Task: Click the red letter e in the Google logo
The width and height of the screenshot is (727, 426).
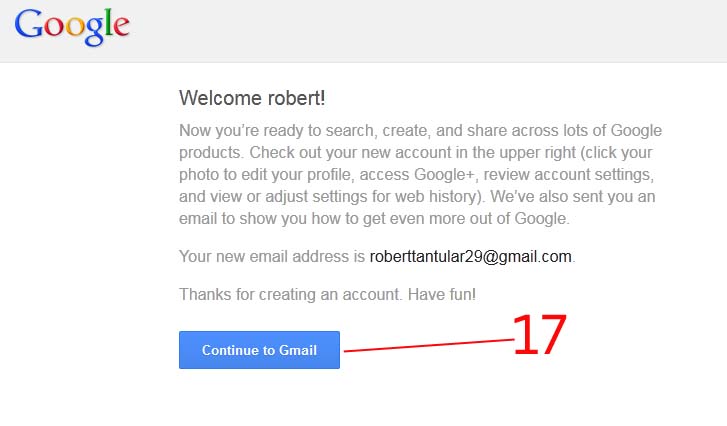Action: pyautogui.click(x=121, y=25)
